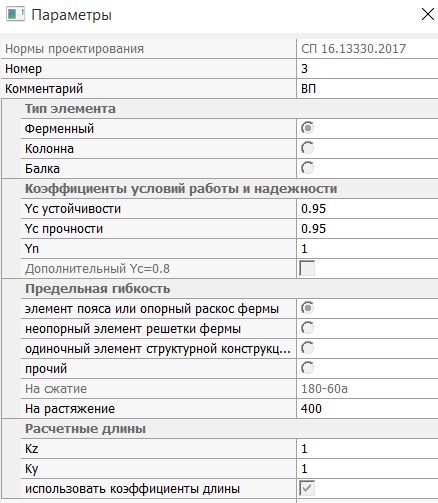Edit the Номер value field
Viewport: 438px width, 503px height.
[367, 69]
